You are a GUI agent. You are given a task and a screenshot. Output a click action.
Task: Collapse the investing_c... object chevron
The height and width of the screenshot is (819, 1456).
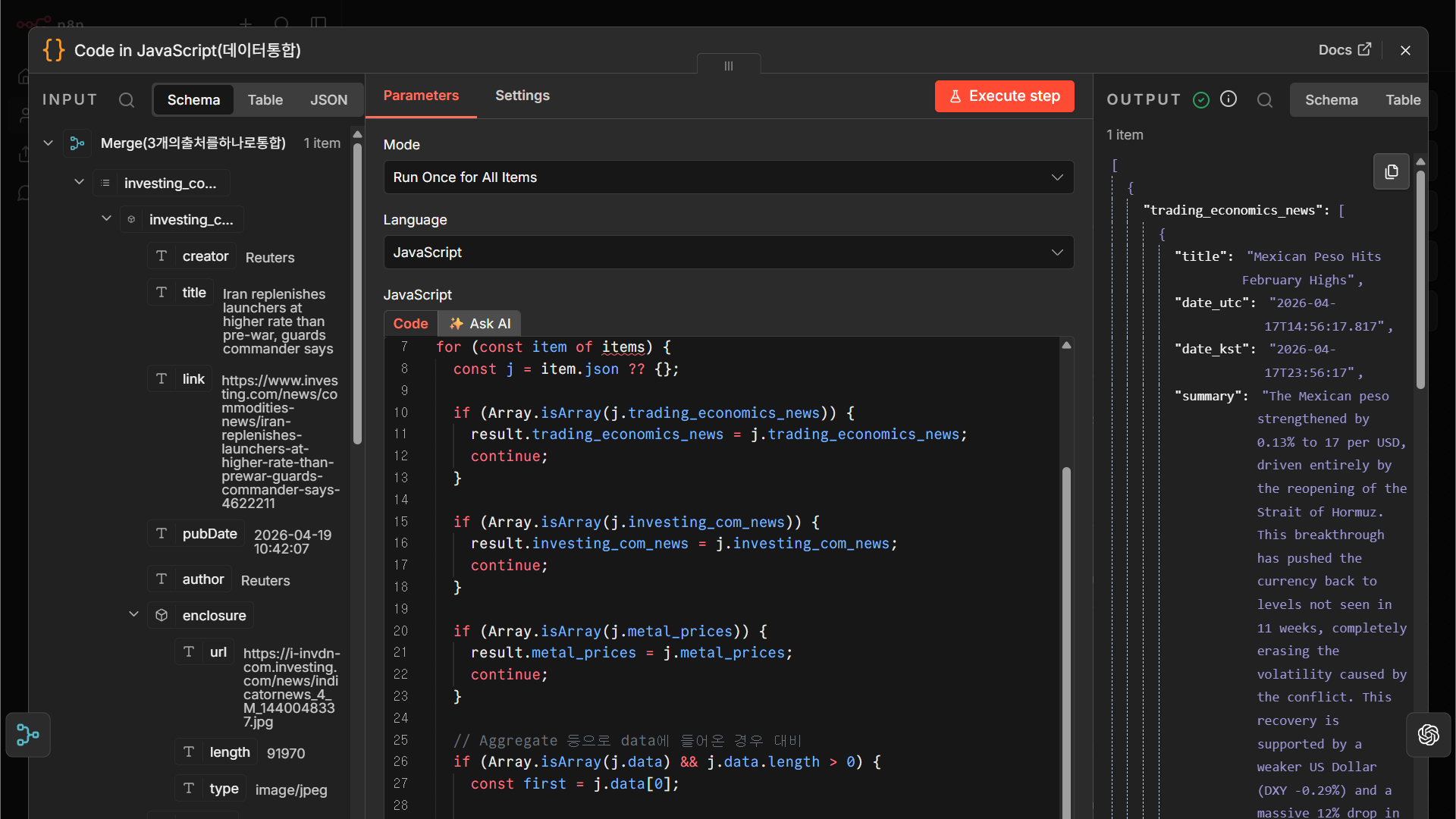point(106,218)
